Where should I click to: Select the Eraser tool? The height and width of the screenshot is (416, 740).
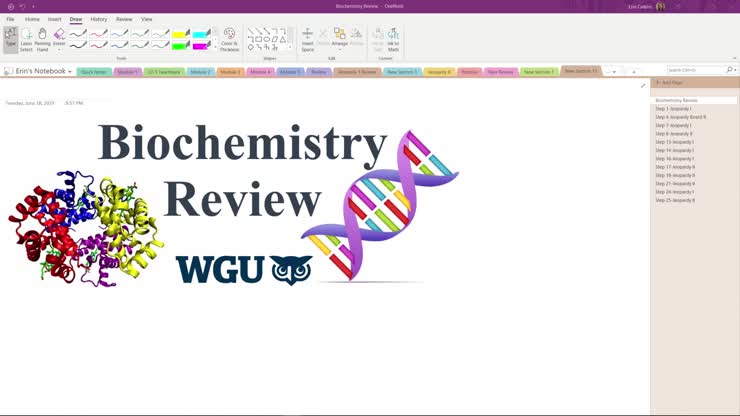(59, 38)
